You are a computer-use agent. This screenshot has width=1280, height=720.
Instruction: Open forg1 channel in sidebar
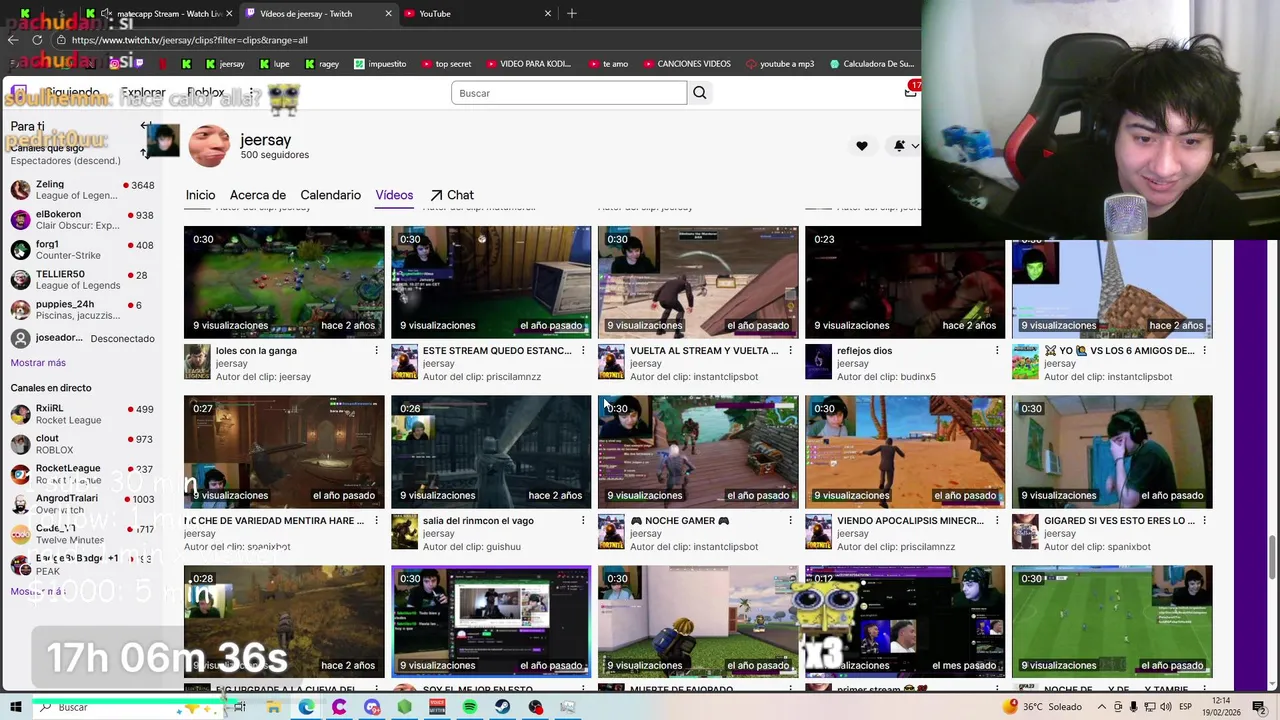[82, 250]
